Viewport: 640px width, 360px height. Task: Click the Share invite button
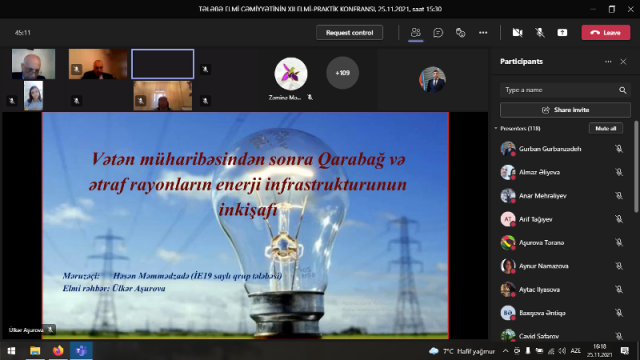(565, 110)
